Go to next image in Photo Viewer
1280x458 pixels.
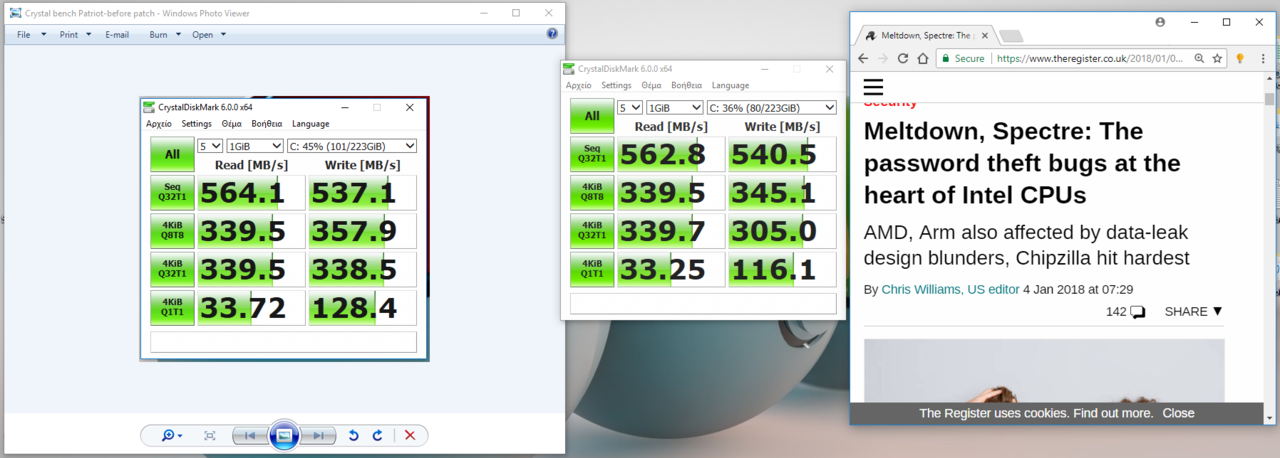[x=318, y=435]
